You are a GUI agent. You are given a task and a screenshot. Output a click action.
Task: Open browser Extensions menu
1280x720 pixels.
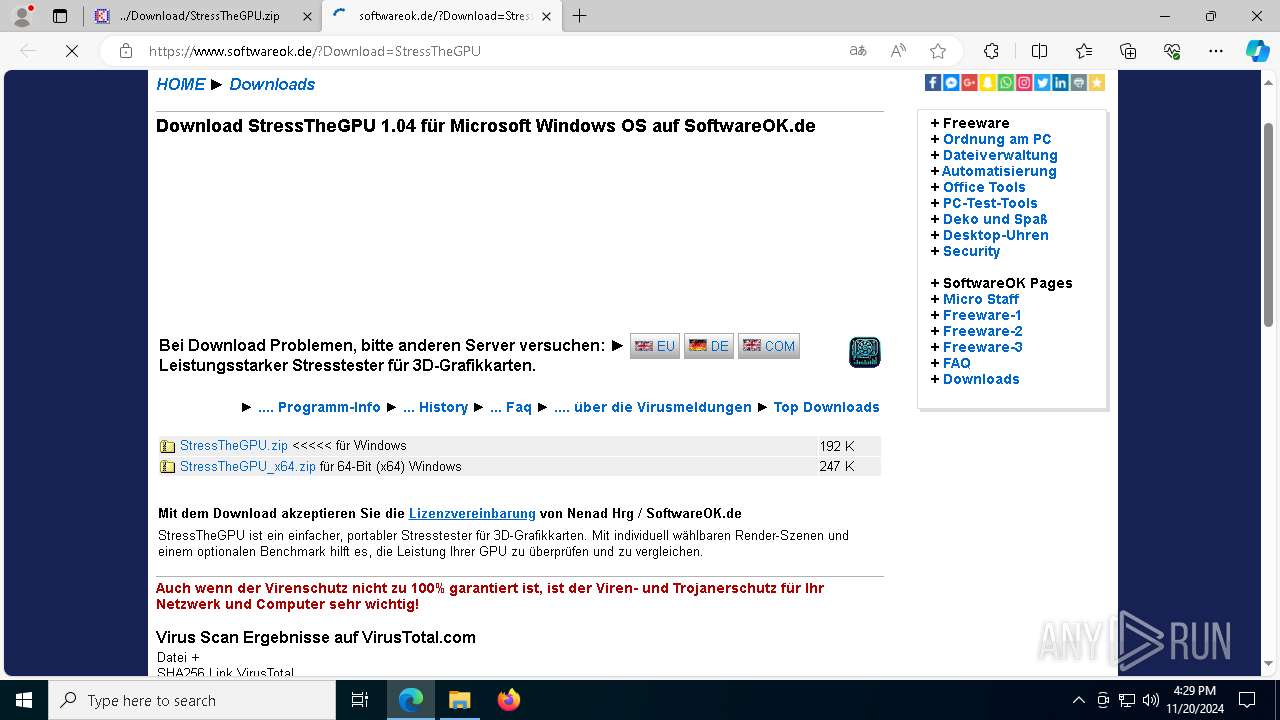click(991, 51)
